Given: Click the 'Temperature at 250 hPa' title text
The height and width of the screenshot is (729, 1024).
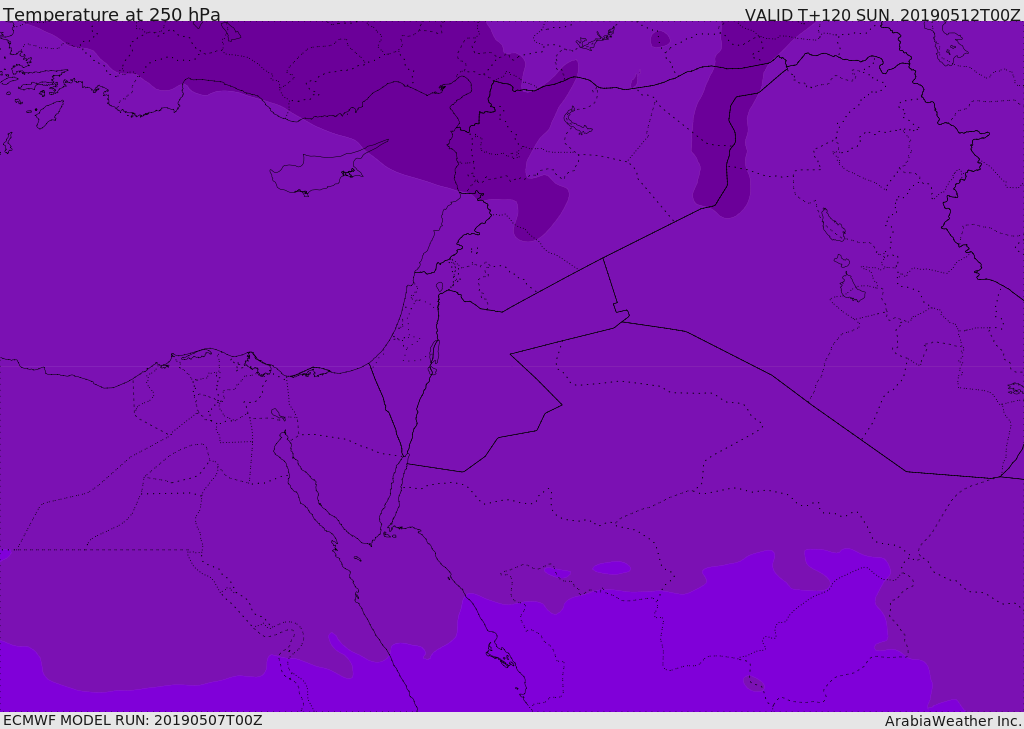Looking at the screenshot, I should click(112, 14).
